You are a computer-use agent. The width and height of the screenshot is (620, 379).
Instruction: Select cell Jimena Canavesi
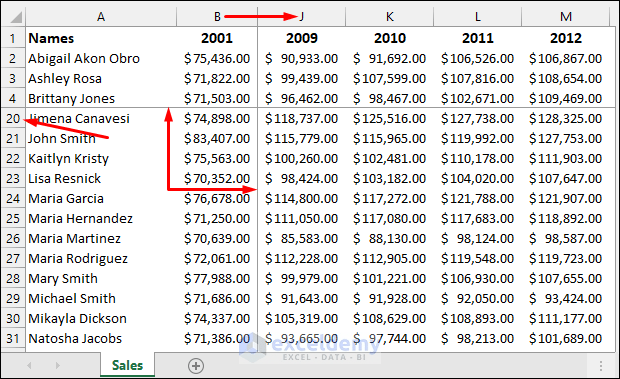(101, 118)
